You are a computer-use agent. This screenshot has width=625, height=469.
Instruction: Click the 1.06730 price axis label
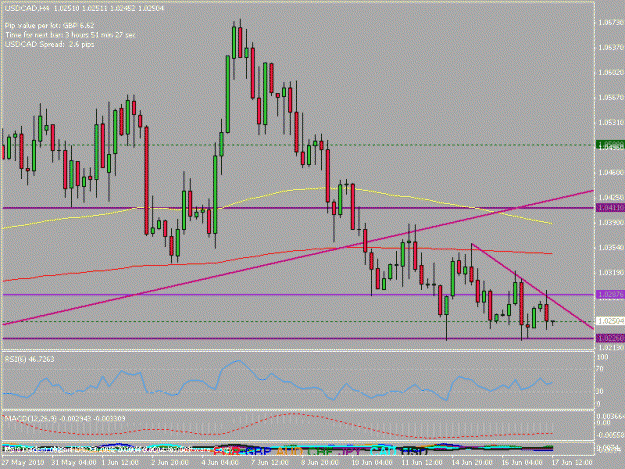click(x=611, y=22)
